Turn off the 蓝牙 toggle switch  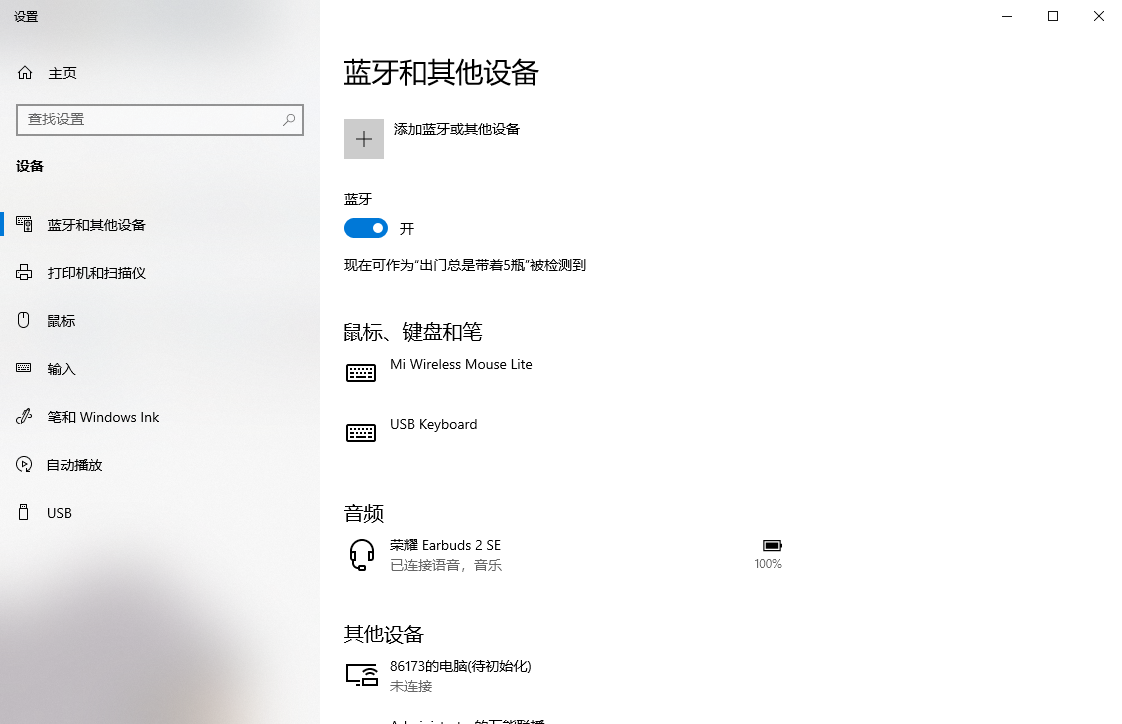(x=365, y=228)
